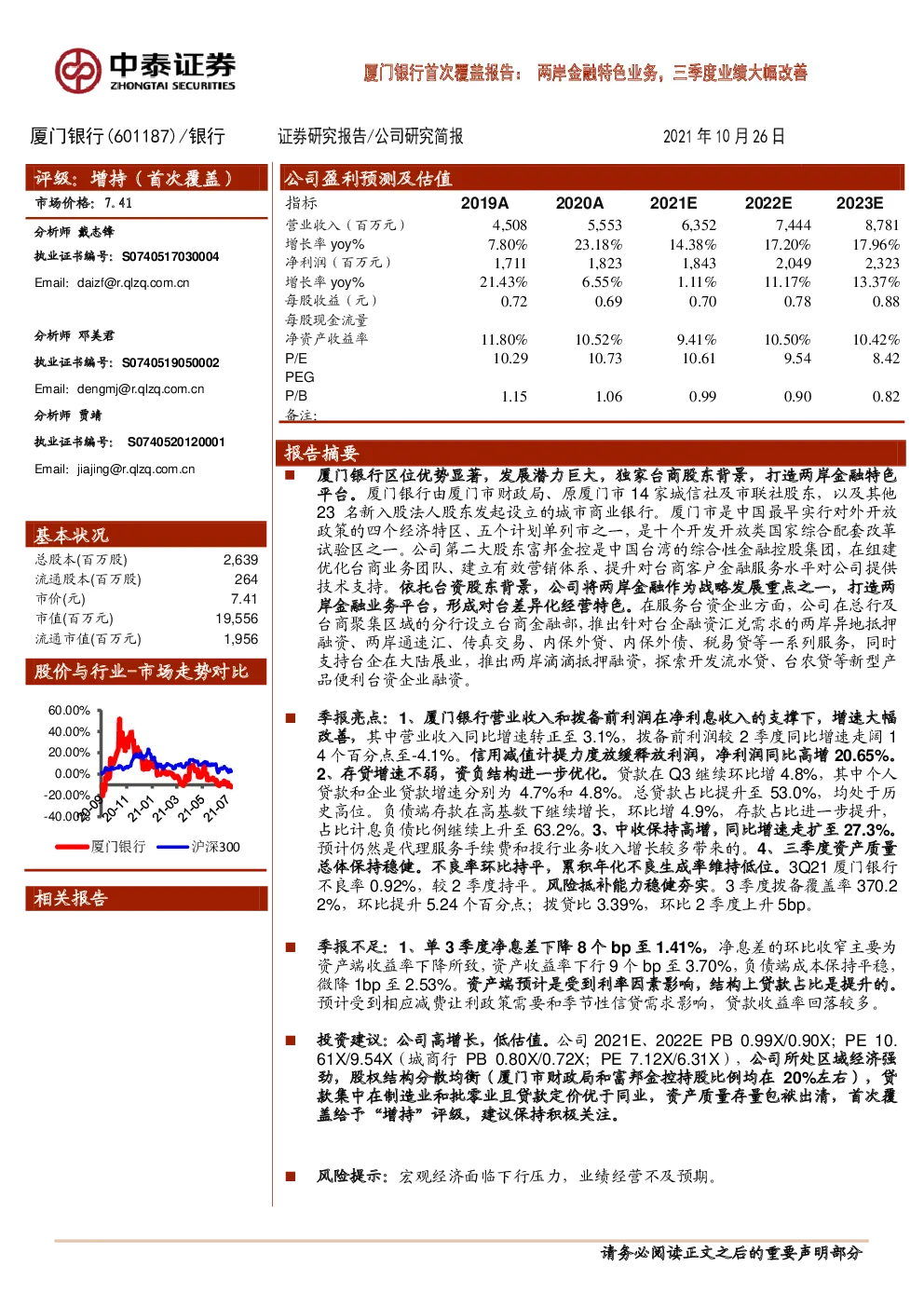Click certificate number S0740519050002
The width and height of the screenshot is (924, 1307).
(170, 362)
